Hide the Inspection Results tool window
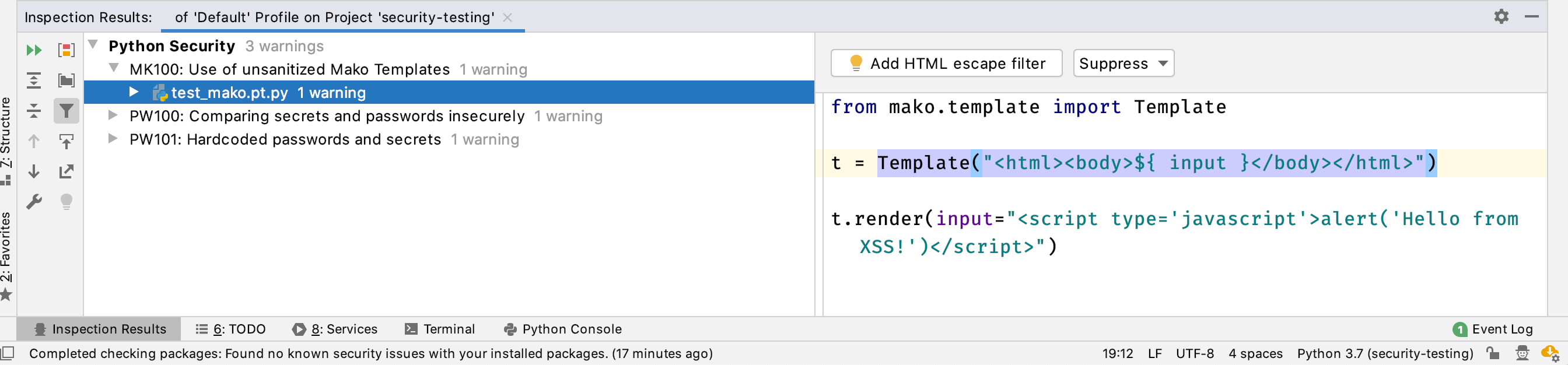1568x365 pixels. 1531,16
